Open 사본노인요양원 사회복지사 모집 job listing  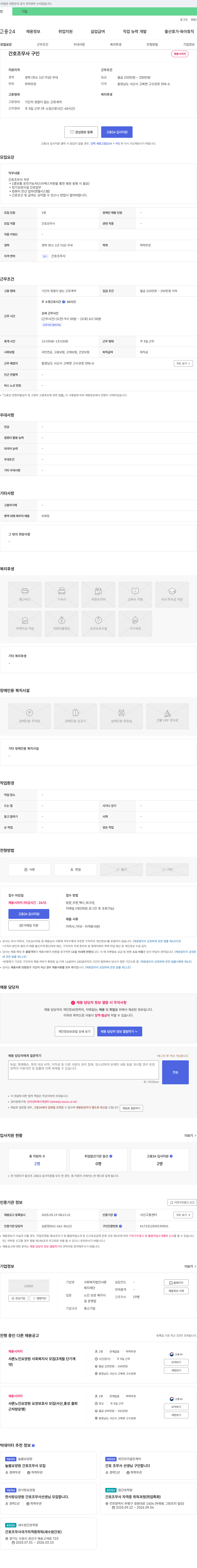42,1362
